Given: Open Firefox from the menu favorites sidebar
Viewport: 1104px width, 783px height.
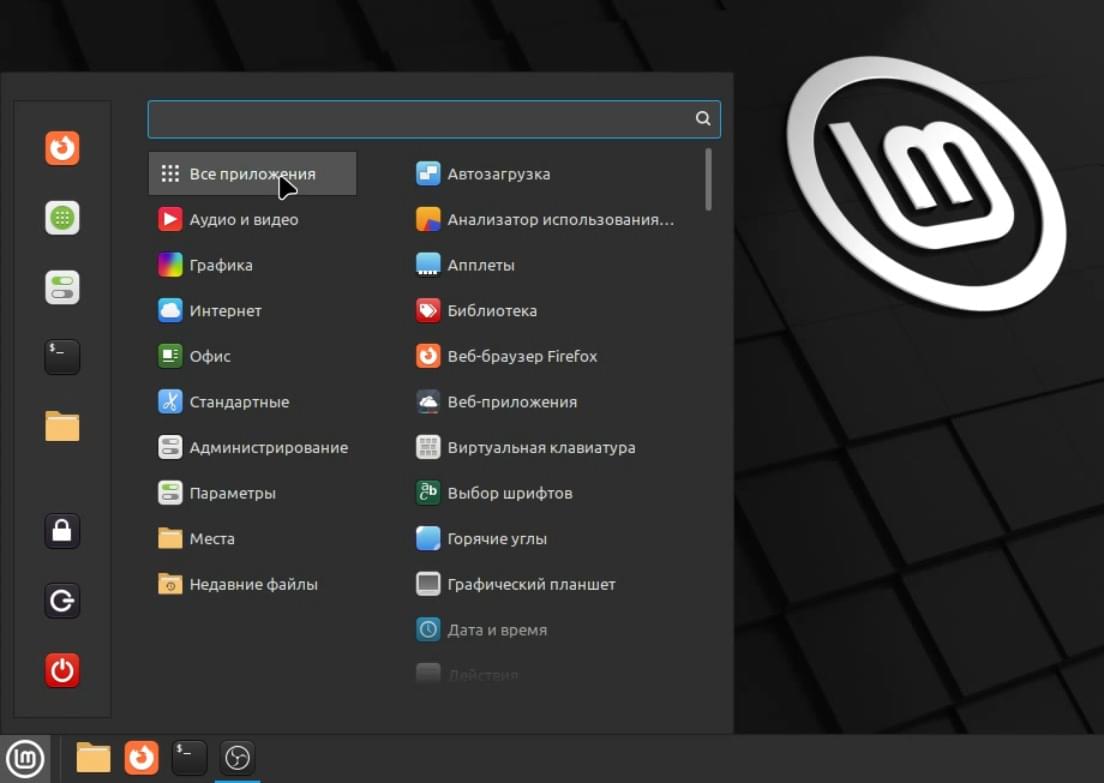Looking at the screenshot, I should [62, 148].
